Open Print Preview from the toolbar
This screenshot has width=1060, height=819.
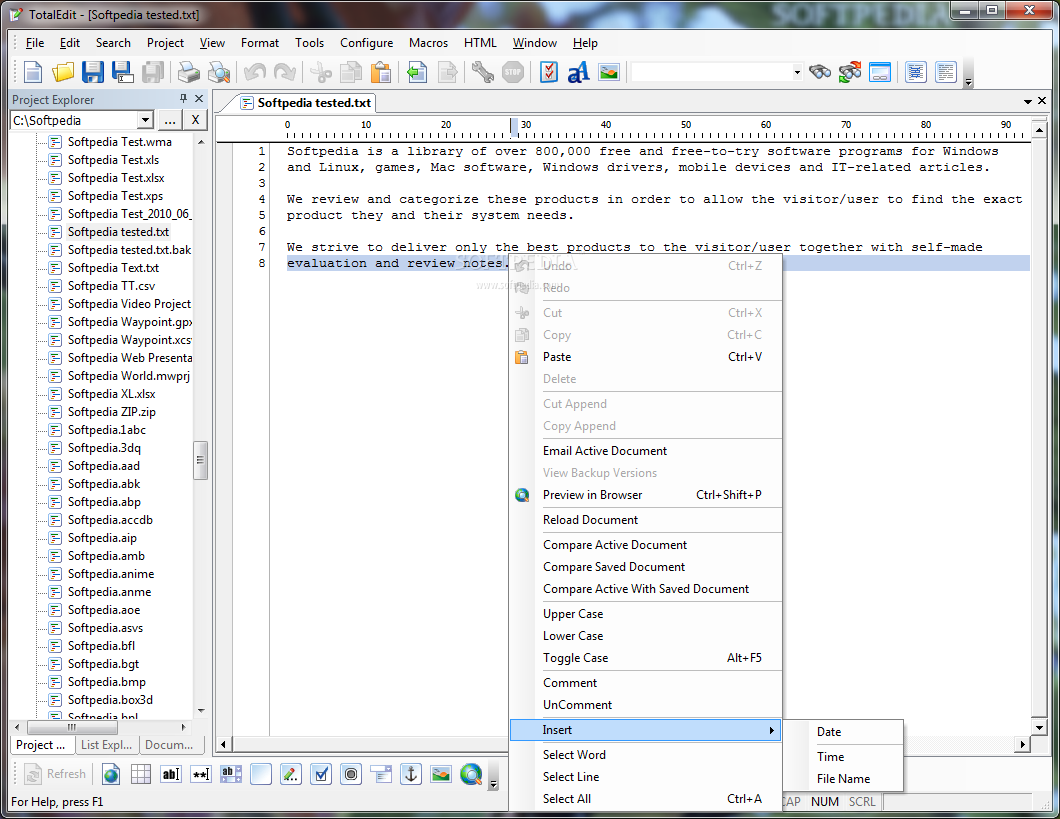[219, 72]
